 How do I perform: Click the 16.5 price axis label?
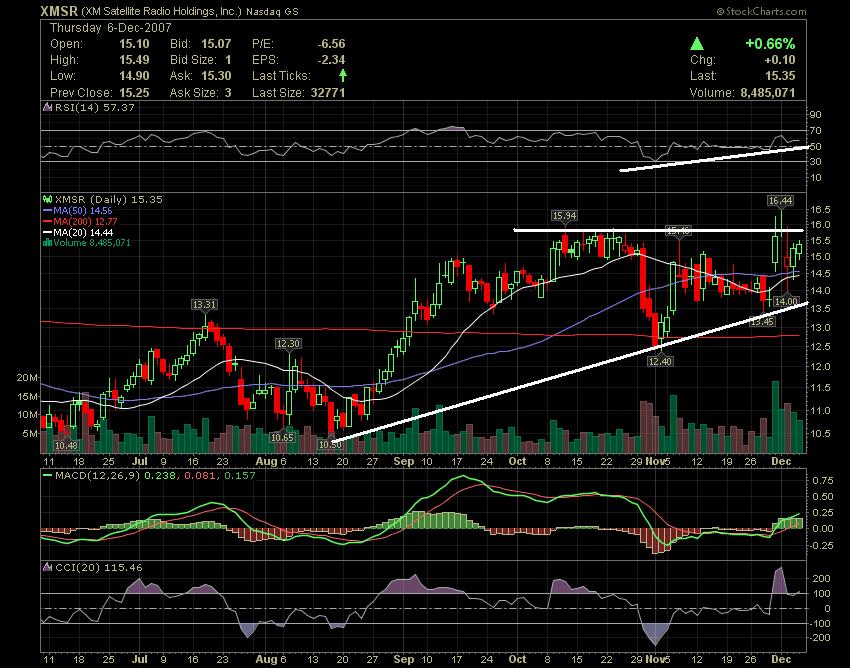click(x=821, y=209)
